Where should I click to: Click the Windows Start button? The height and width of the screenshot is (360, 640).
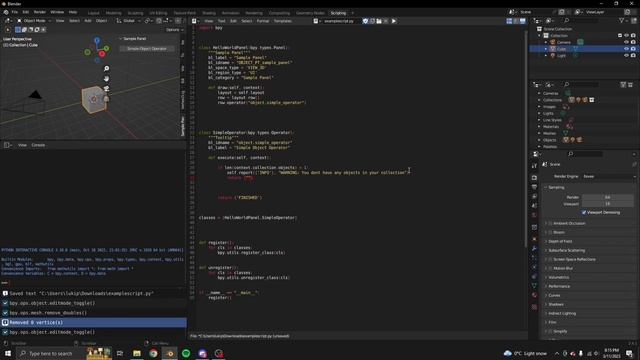pyautogui.click(x=8, y=353)
